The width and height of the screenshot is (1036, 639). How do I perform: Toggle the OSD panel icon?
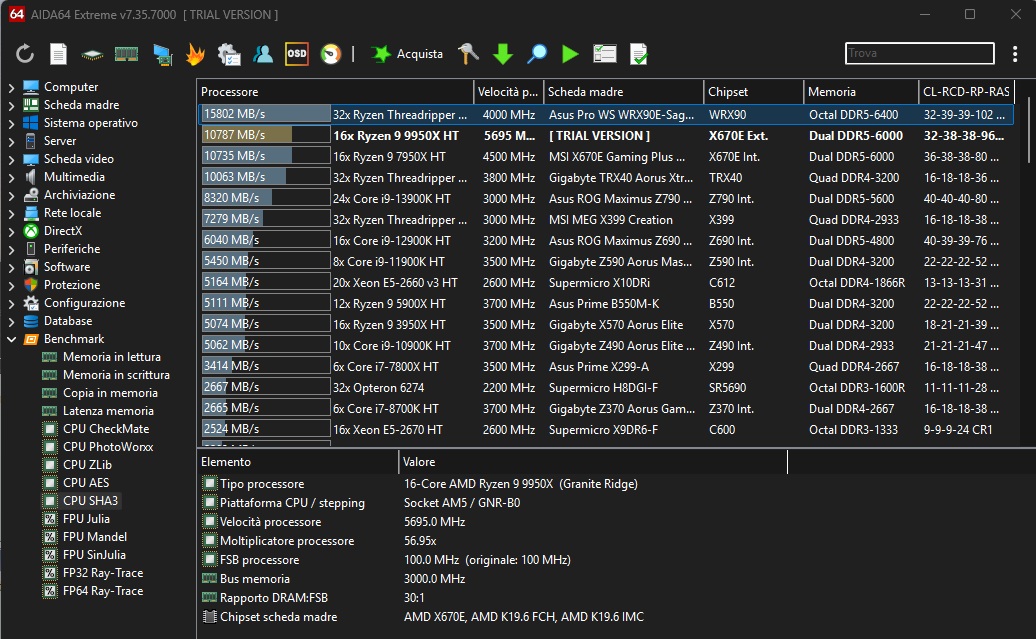click(x=297, y=54)
